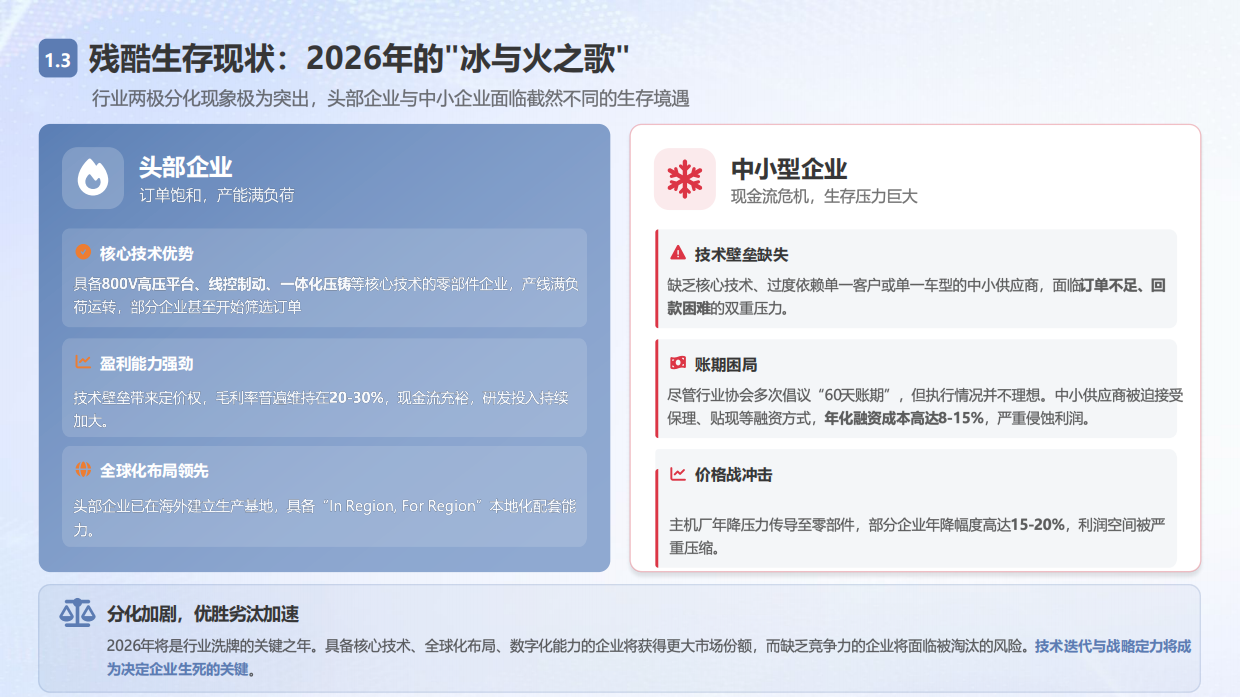Click the red chart icon before 价格战冲击

[x=678, y=474]
